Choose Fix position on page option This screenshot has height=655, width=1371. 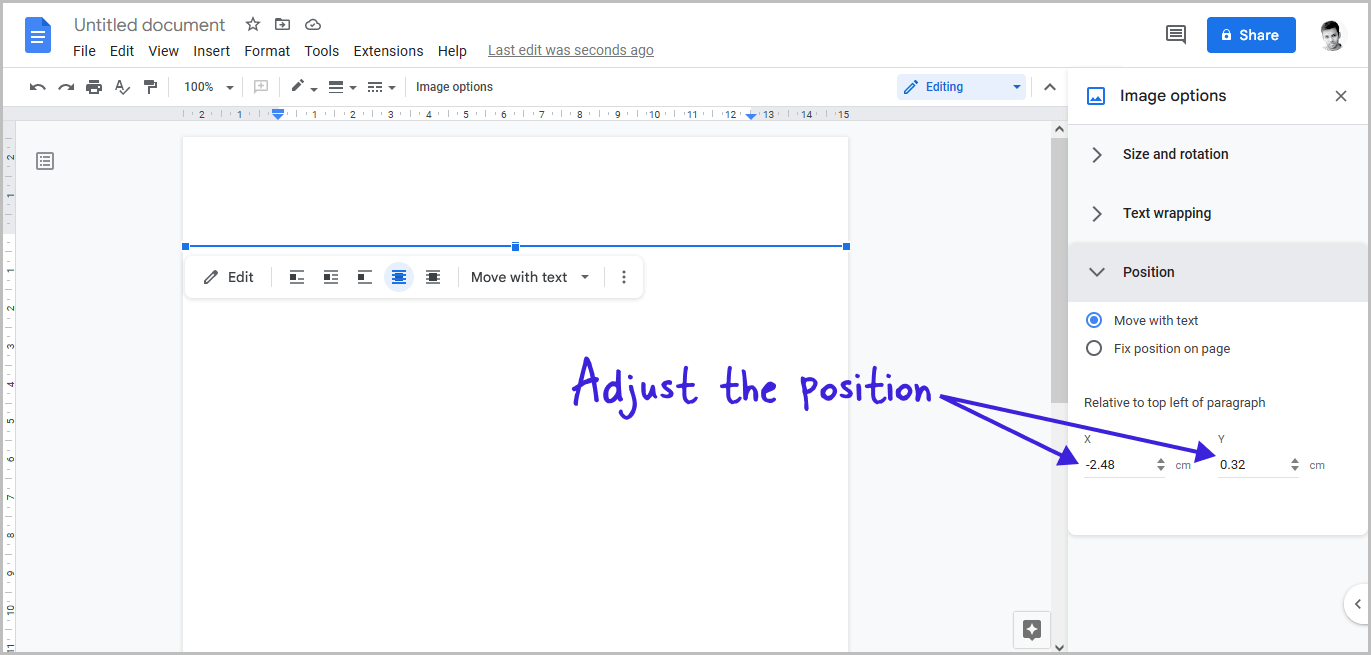(x=1094, y=348)
